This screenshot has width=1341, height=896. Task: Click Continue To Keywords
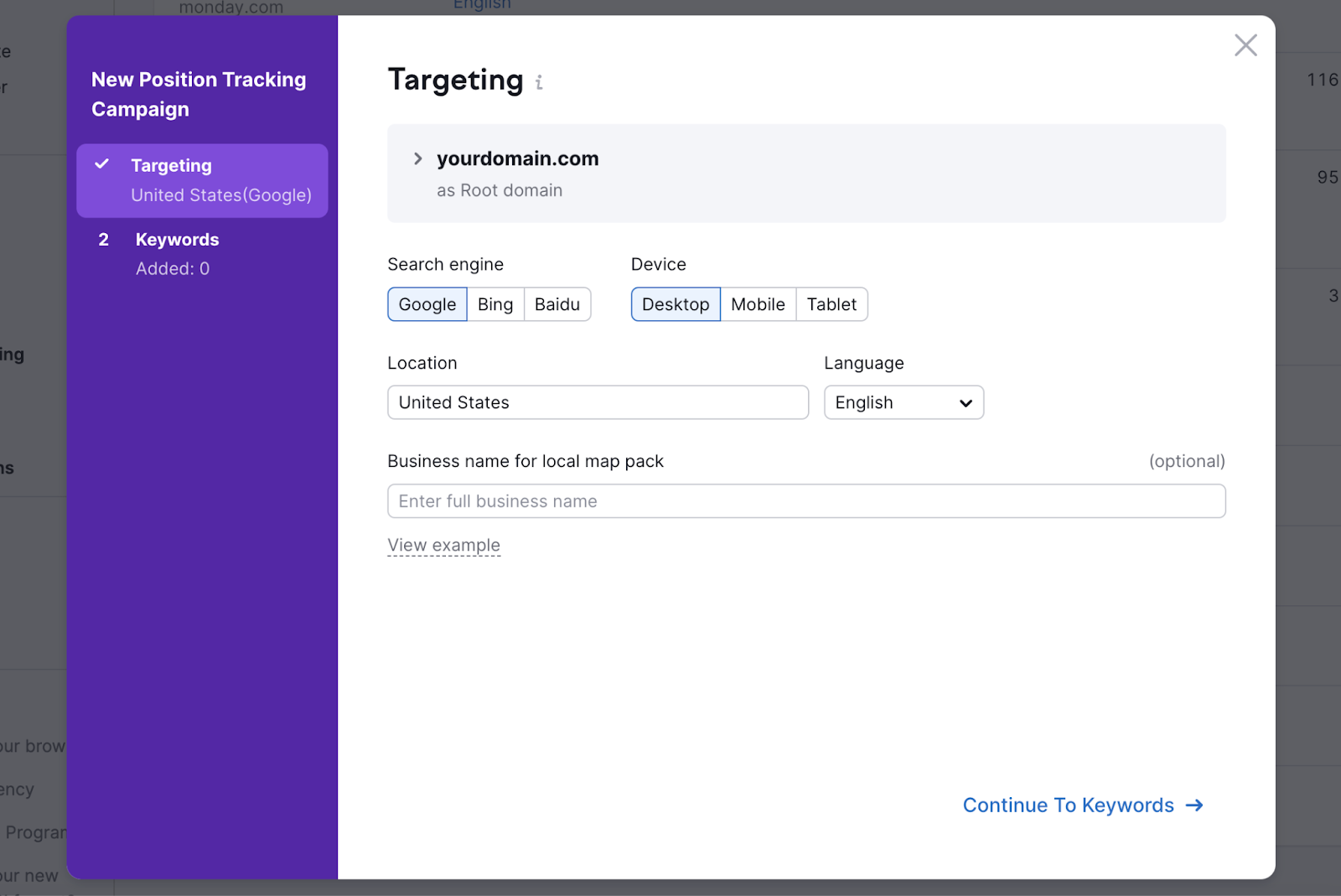tap(1068, 805)
